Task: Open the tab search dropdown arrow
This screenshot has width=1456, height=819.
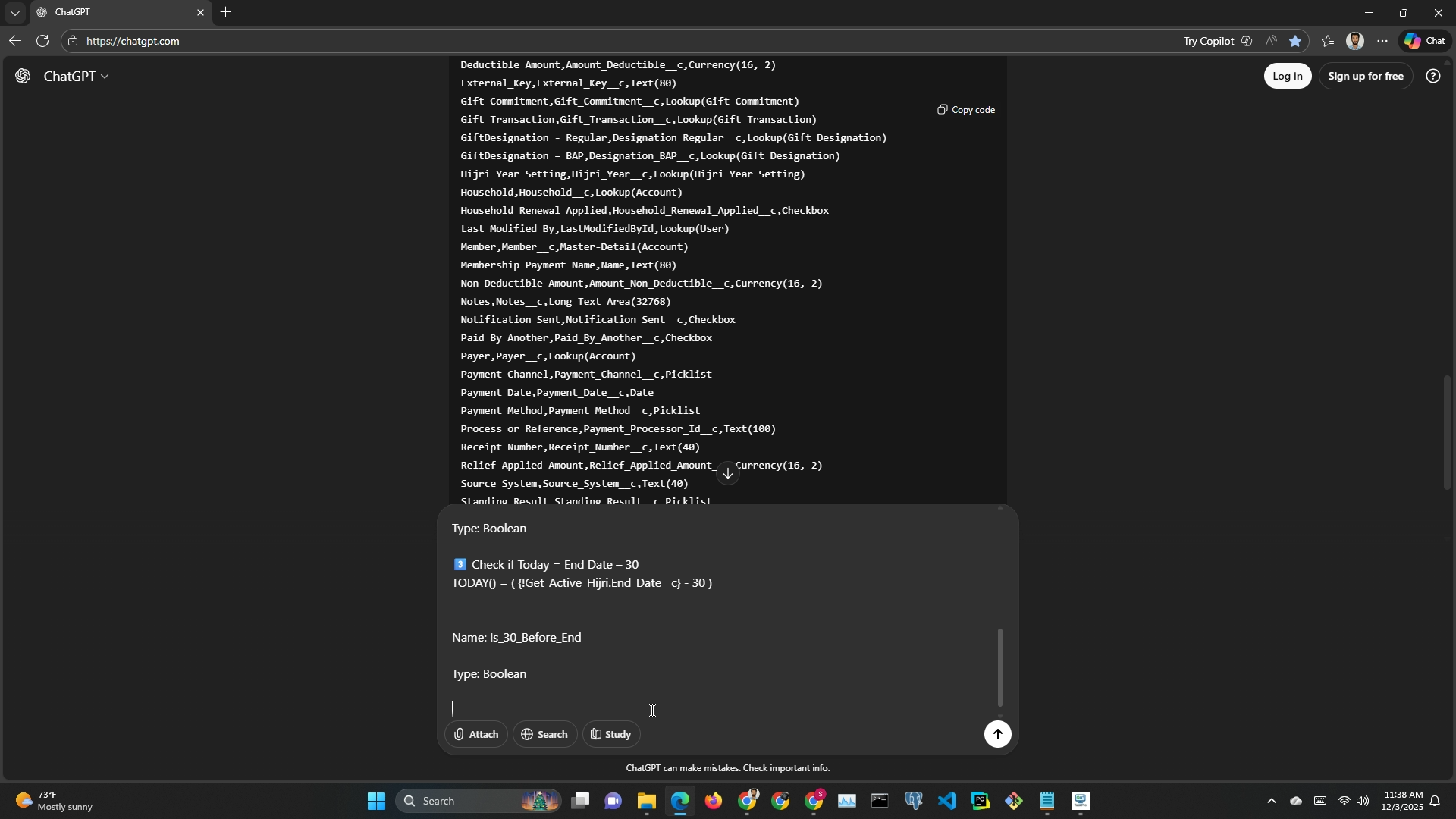Action: (14, 13)
